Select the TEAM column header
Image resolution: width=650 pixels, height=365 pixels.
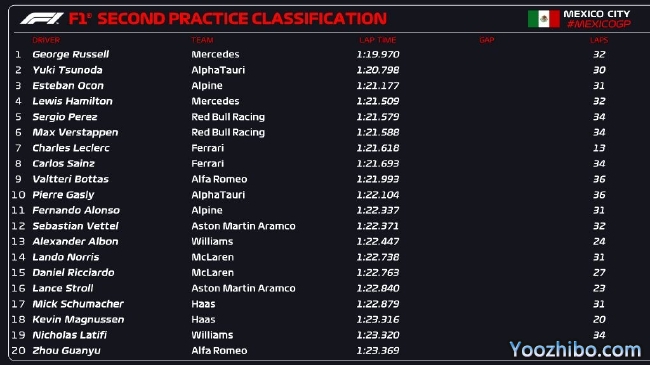202,40
